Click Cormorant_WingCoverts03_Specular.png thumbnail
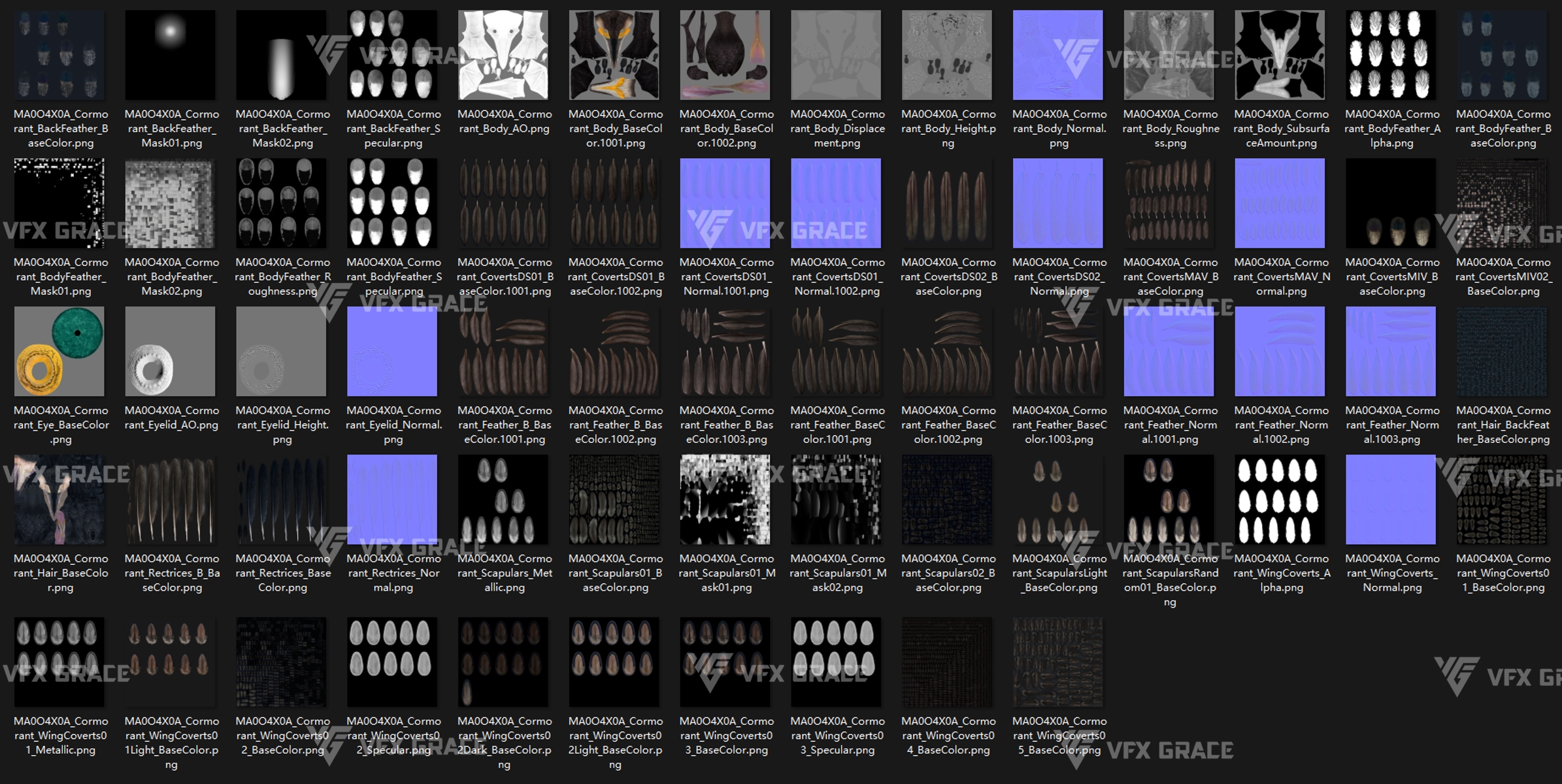The height and width of the screenshot is (784, 1562). tap(836, 662)
